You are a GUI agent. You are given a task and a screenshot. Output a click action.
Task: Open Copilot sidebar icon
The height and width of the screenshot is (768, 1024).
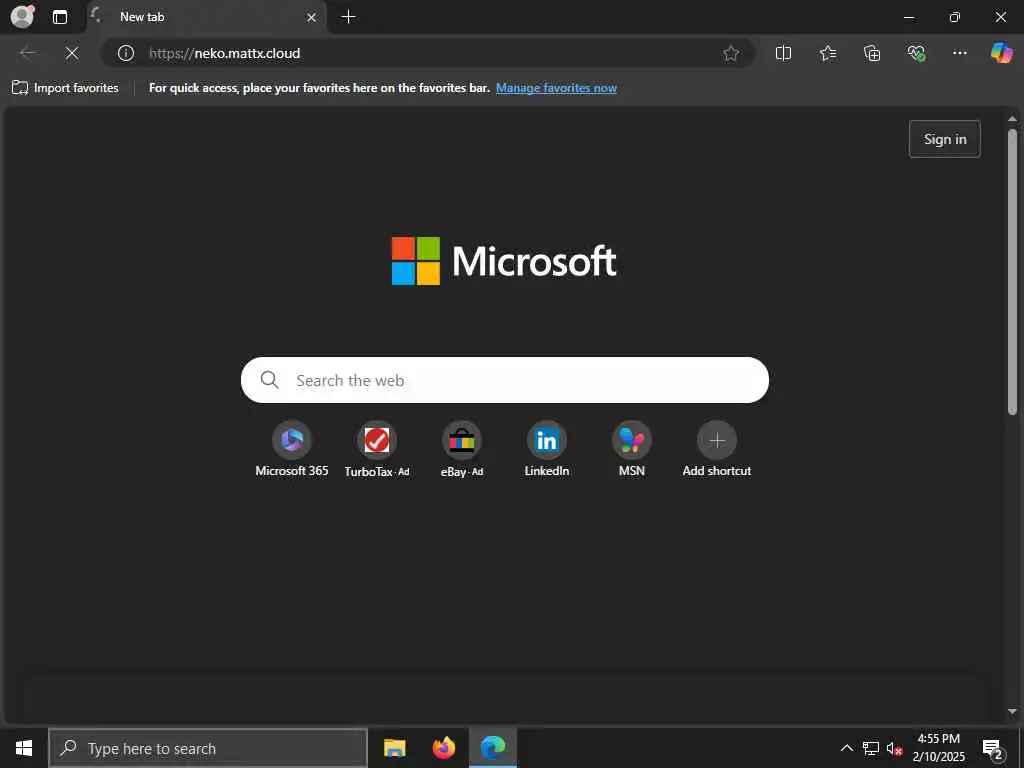[x=1001, y=53]
